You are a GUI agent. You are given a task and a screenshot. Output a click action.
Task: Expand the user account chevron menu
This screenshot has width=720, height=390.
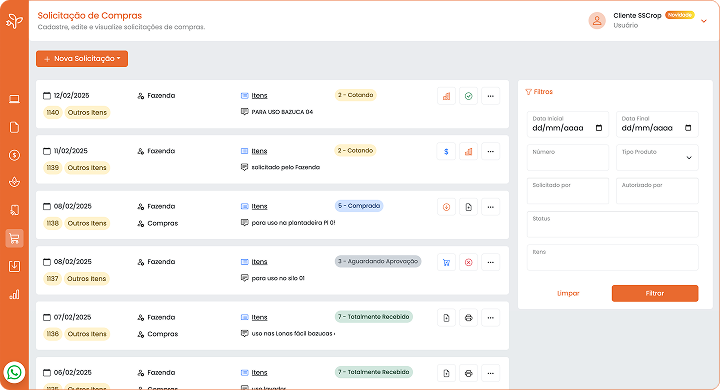703,21
